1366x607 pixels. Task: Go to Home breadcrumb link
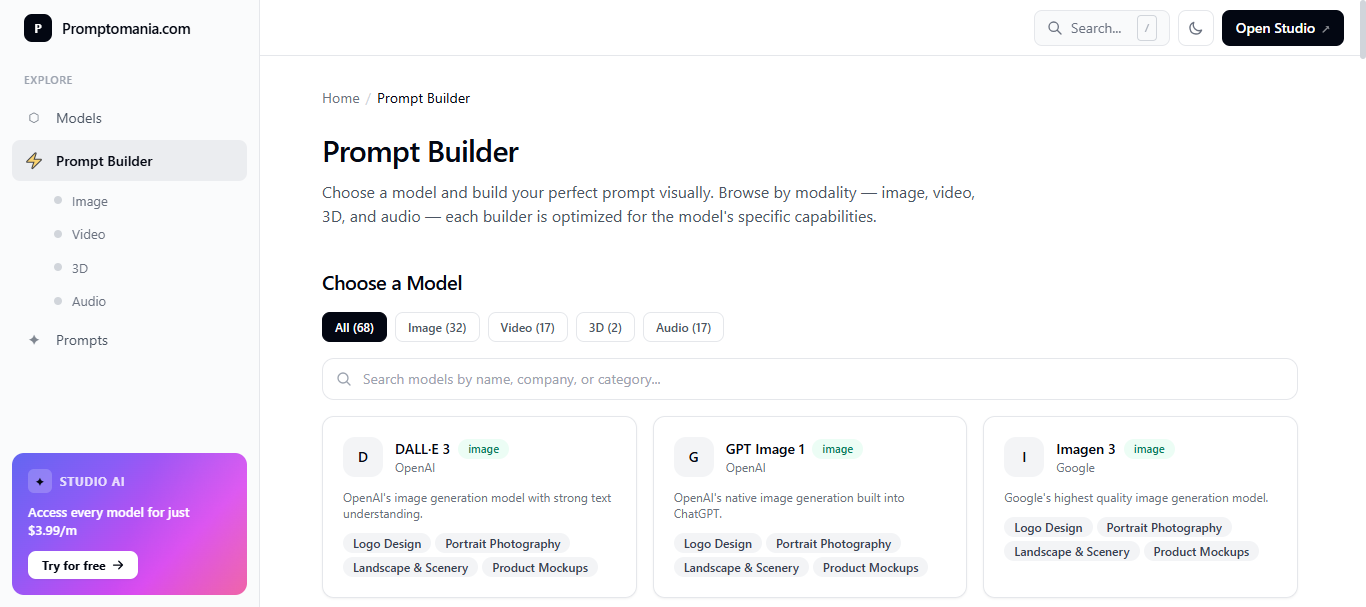(340, 98)
